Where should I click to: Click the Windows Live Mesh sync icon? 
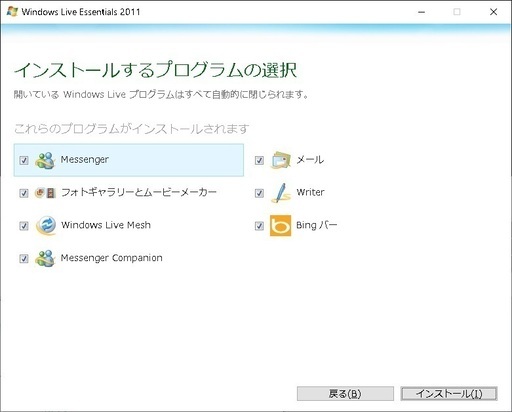46,226
